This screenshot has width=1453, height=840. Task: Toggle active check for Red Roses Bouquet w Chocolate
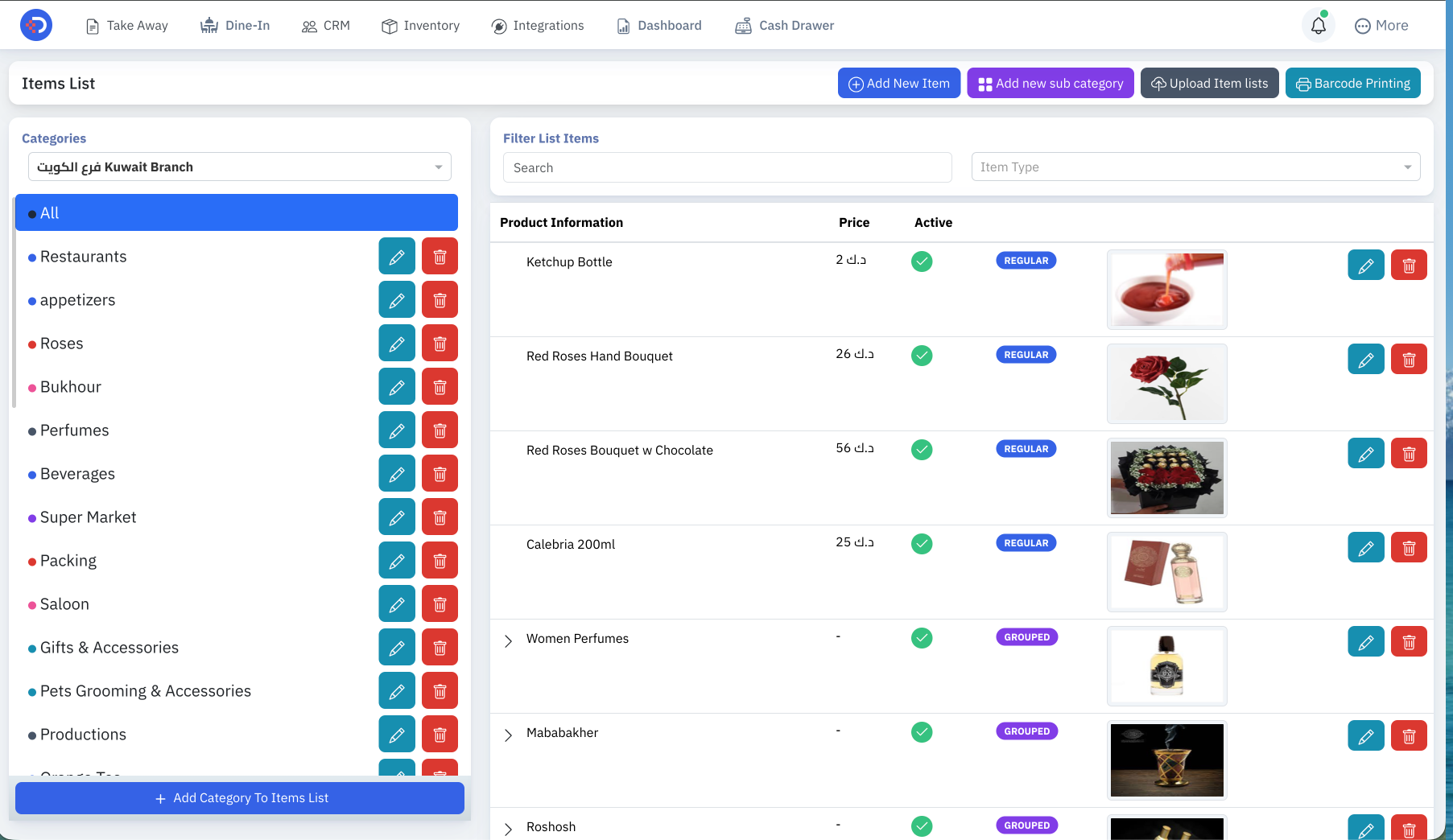pyautogui.click(x=922, y=450)
